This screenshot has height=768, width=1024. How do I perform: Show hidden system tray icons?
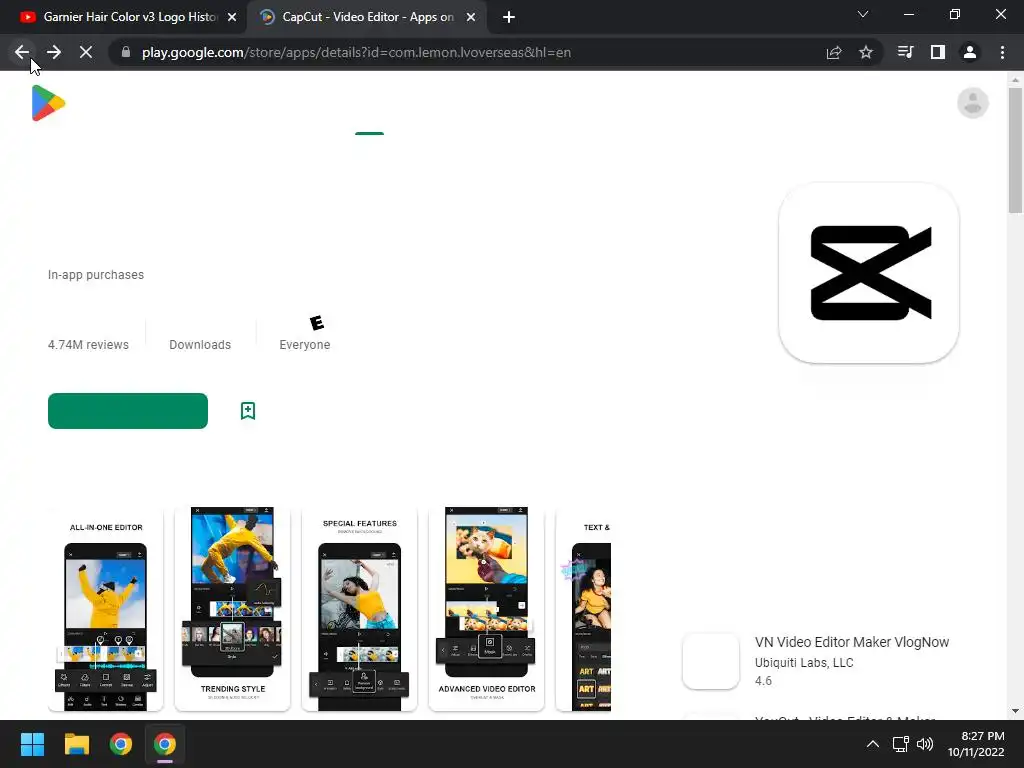872,744
